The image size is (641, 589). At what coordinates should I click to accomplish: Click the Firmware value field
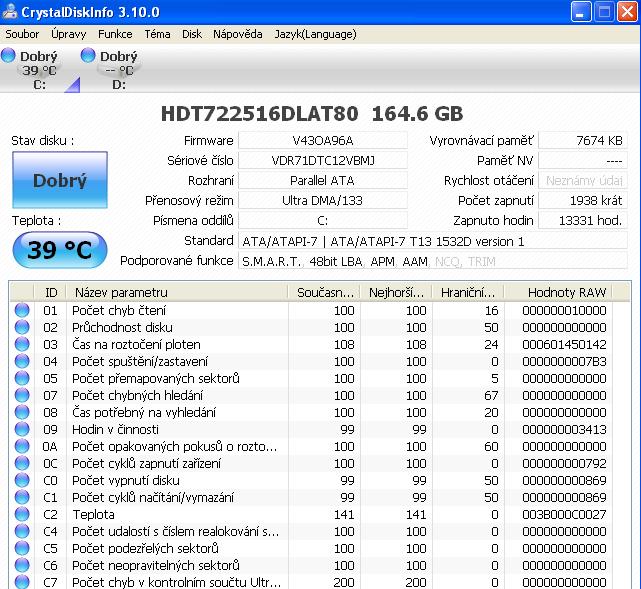(x=323, y=141)
